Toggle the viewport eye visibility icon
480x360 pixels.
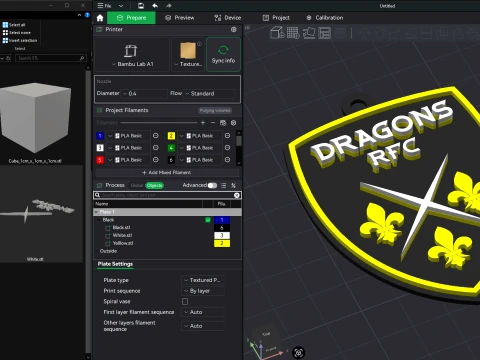[x=248, y=28]
